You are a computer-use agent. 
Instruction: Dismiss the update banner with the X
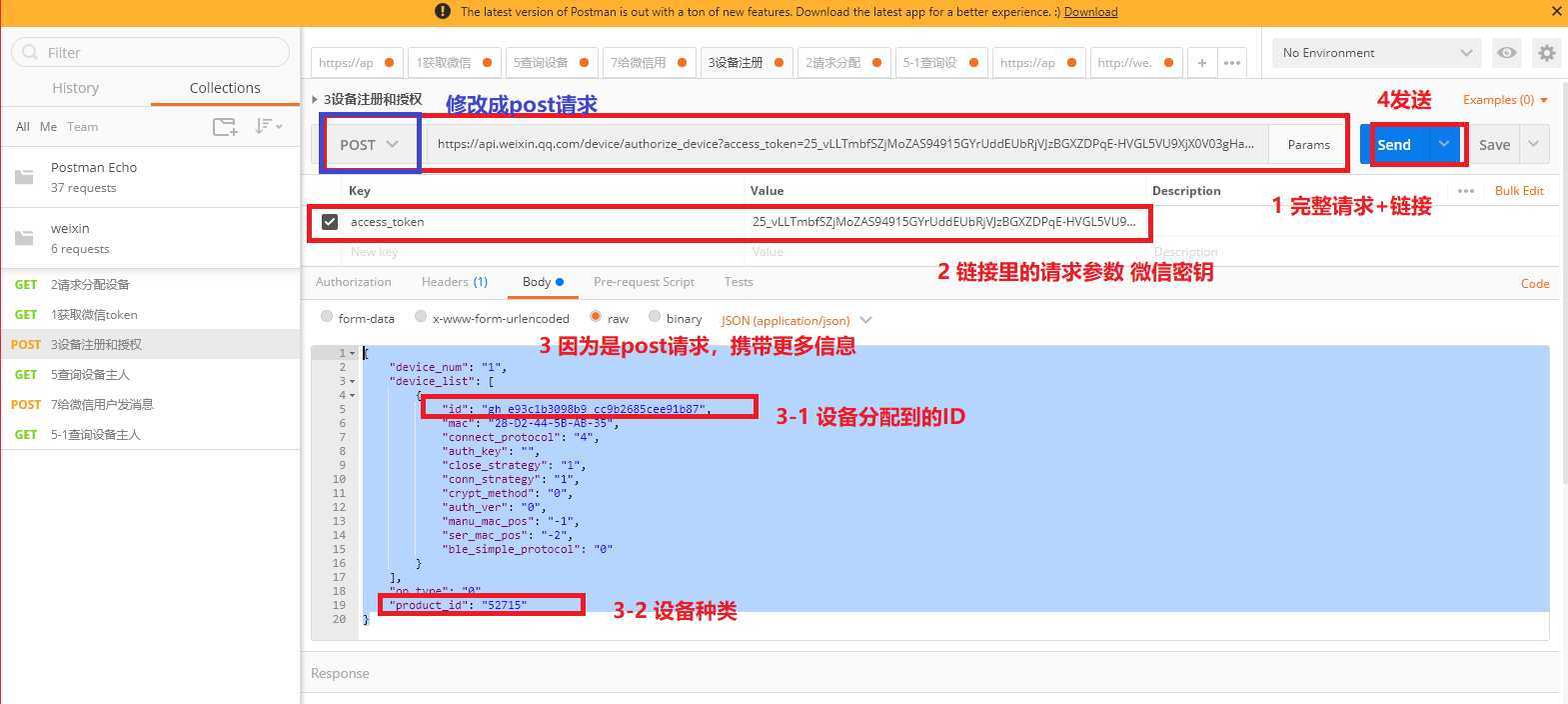coord(1556,12)
